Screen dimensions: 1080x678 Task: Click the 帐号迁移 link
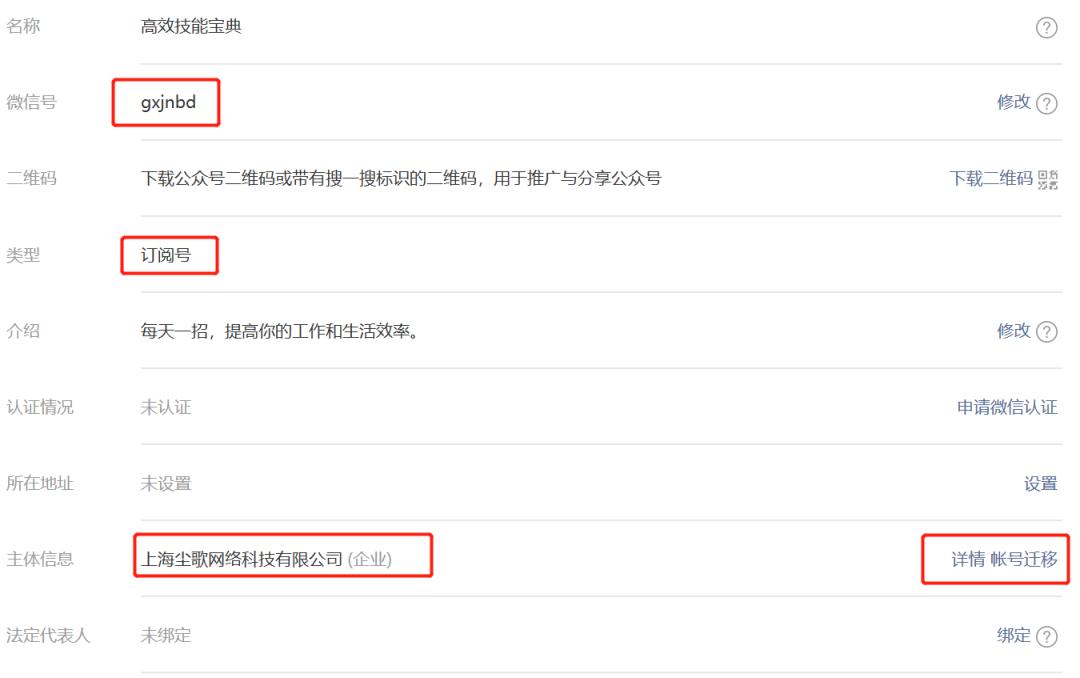[x=1024, y=559]
